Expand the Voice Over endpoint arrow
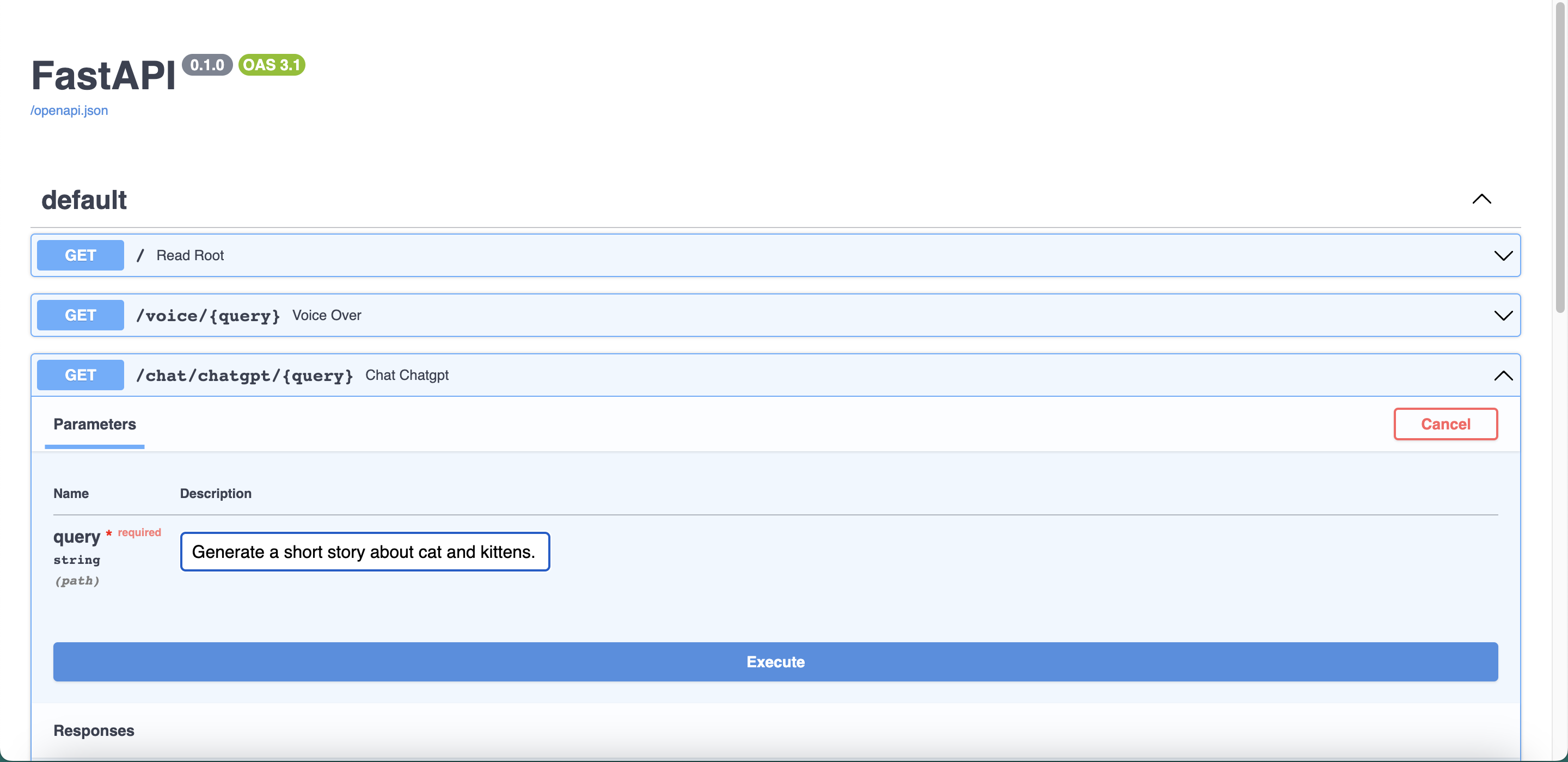 (1503, 315)
